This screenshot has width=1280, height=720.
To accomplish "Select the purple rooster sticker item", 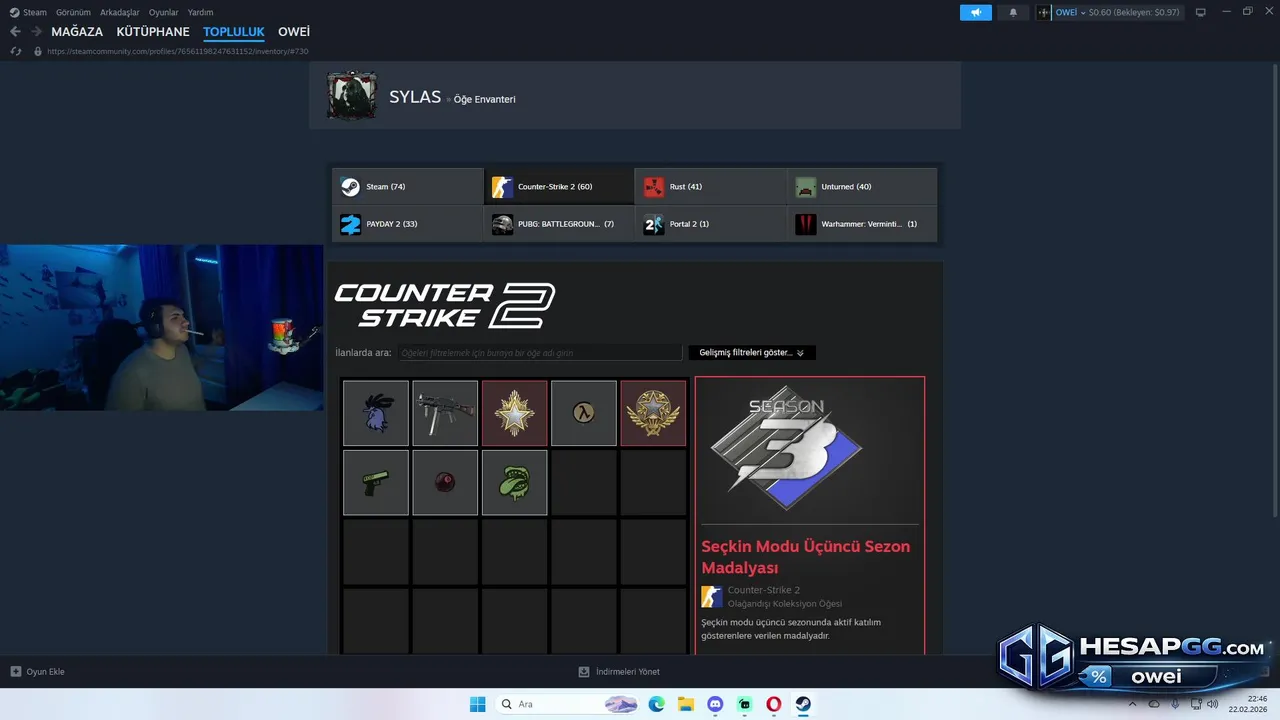I will pyautogui.click(x=376, y=413).
